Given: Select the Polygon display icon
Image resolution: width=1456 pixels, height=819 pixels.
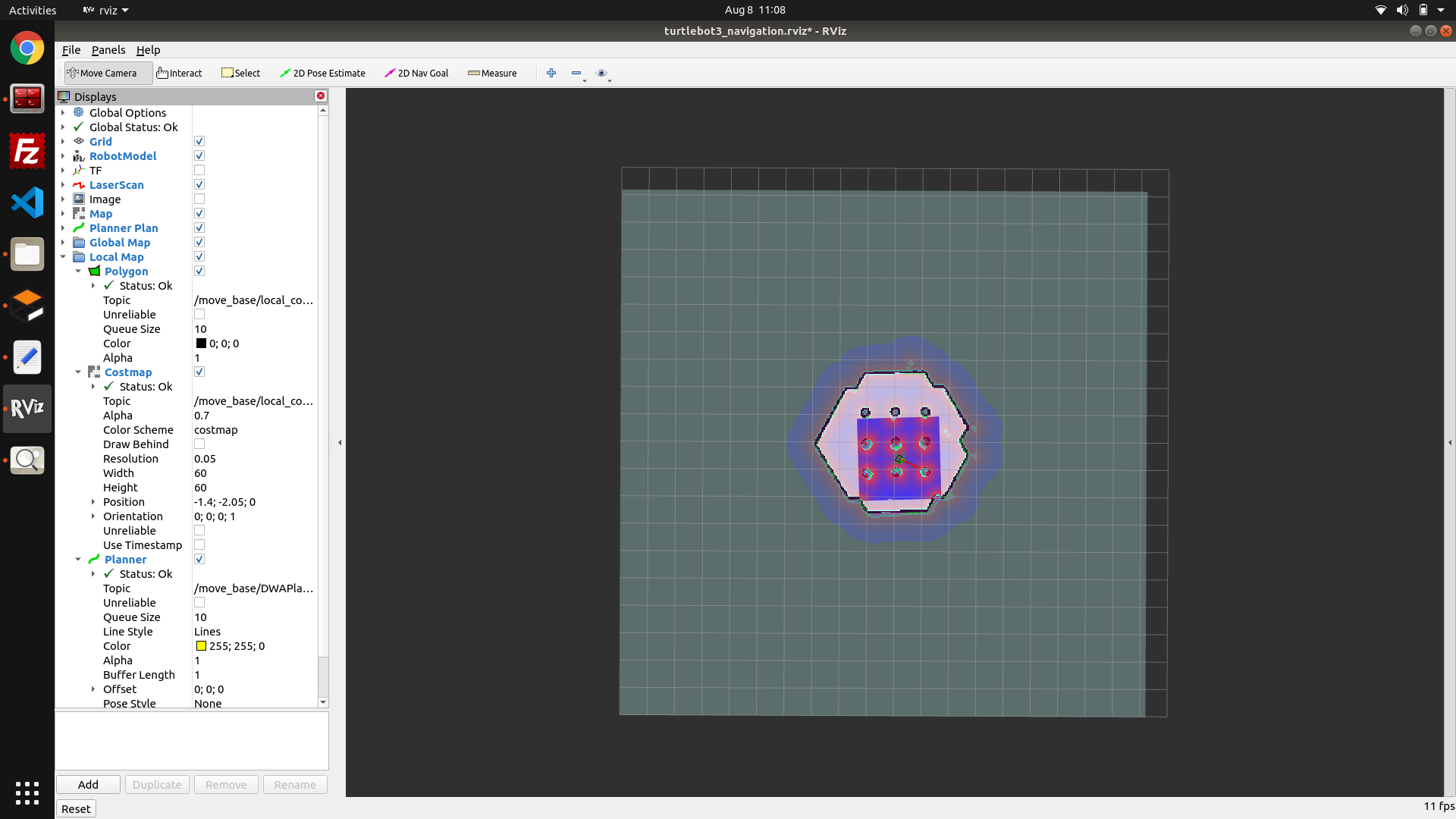Looking at the screenshot, I should click(94, 271).
